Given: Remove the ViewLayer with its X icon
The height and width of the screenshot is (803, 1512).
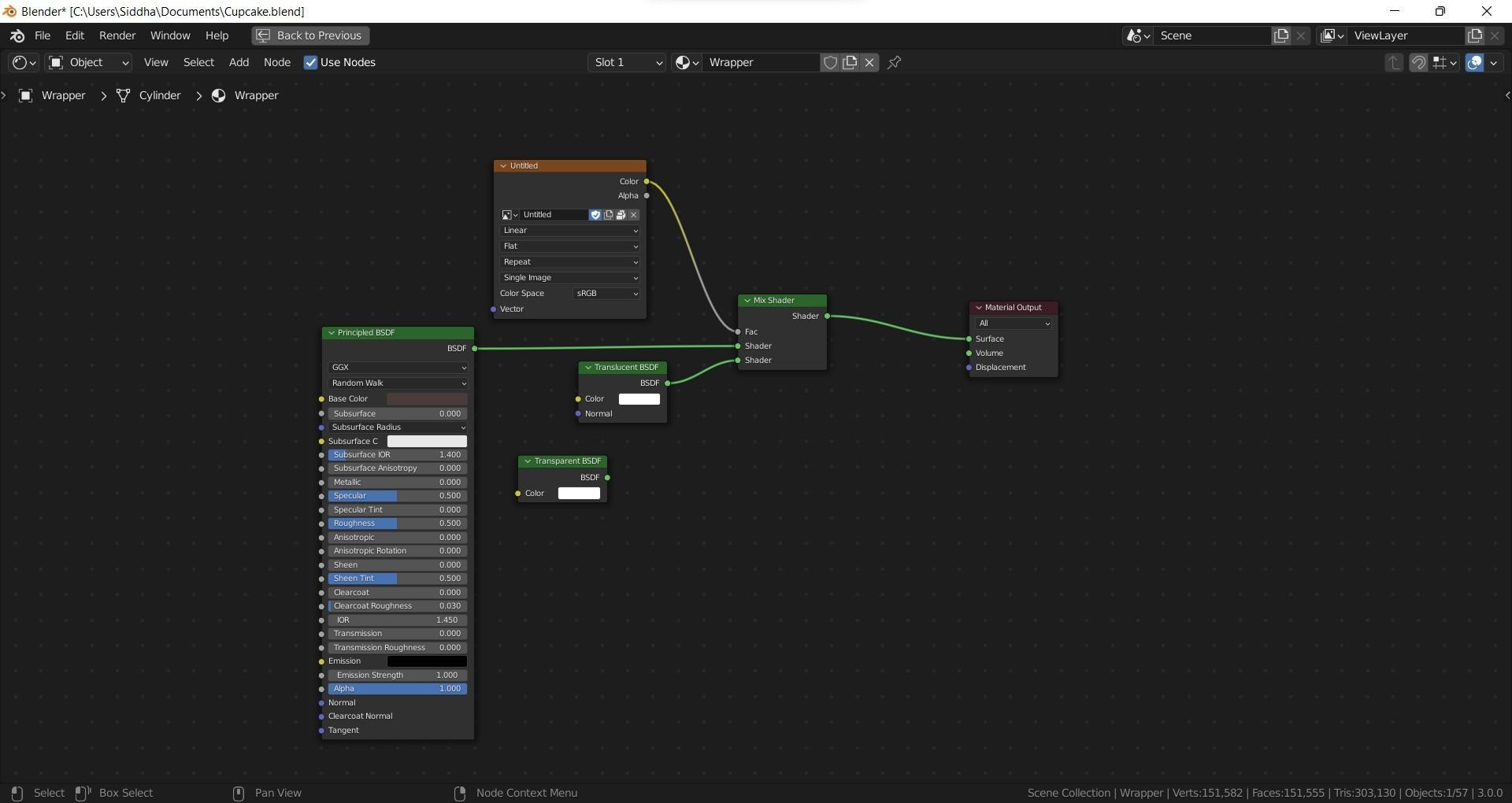Looking at the screenshot, I should pos(1495,35).
